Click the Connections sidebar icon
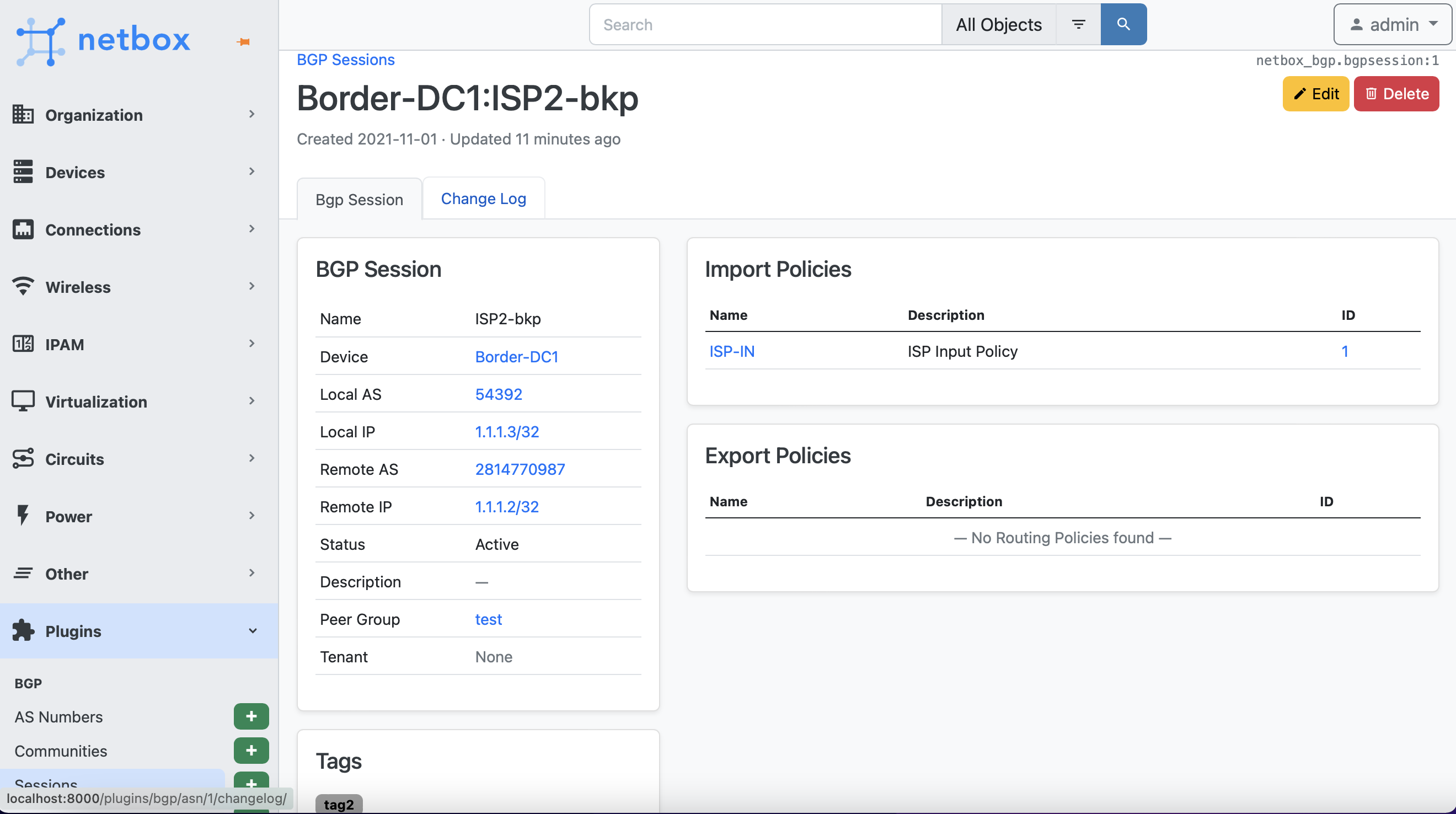This screenshot has width=1456, height=814. tap(24, 229)
